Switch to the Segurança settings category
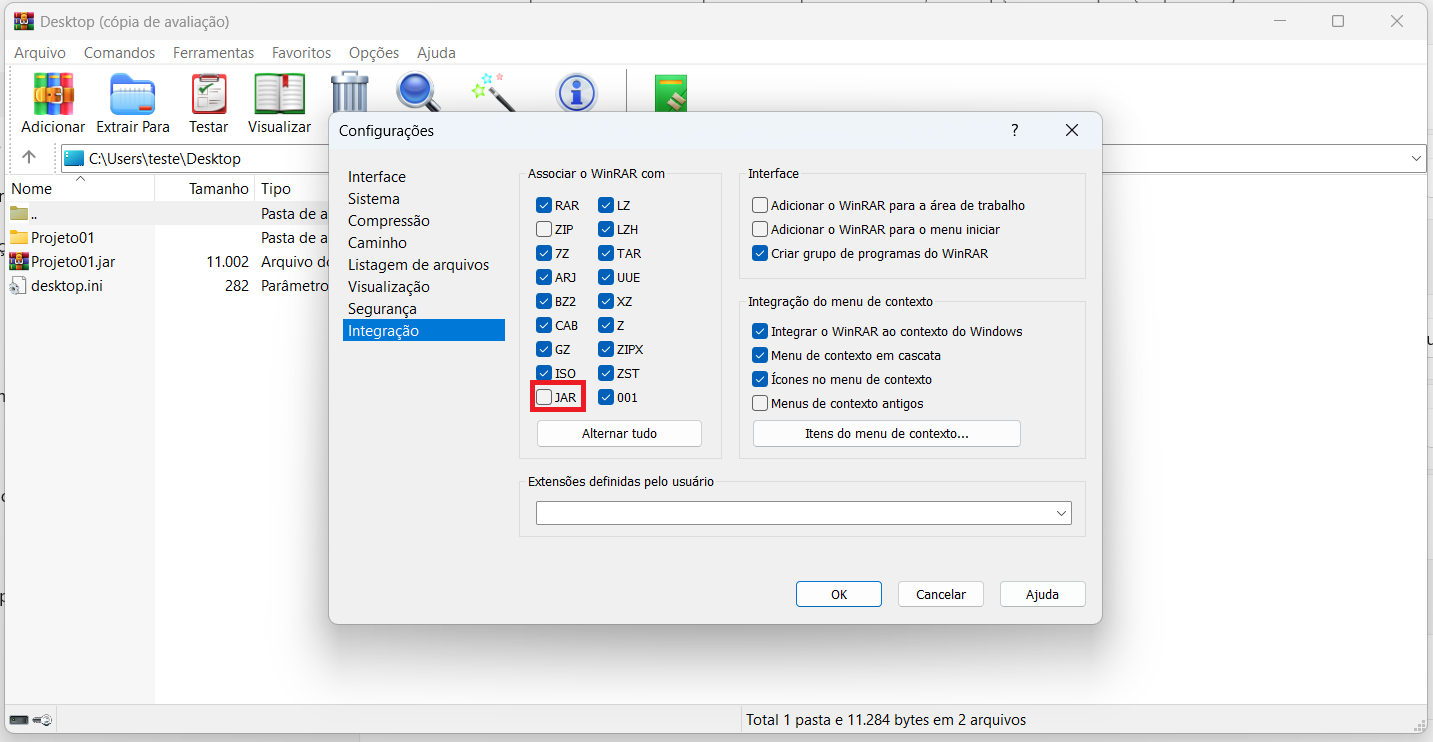1433x742 pixels. point(382,309)
